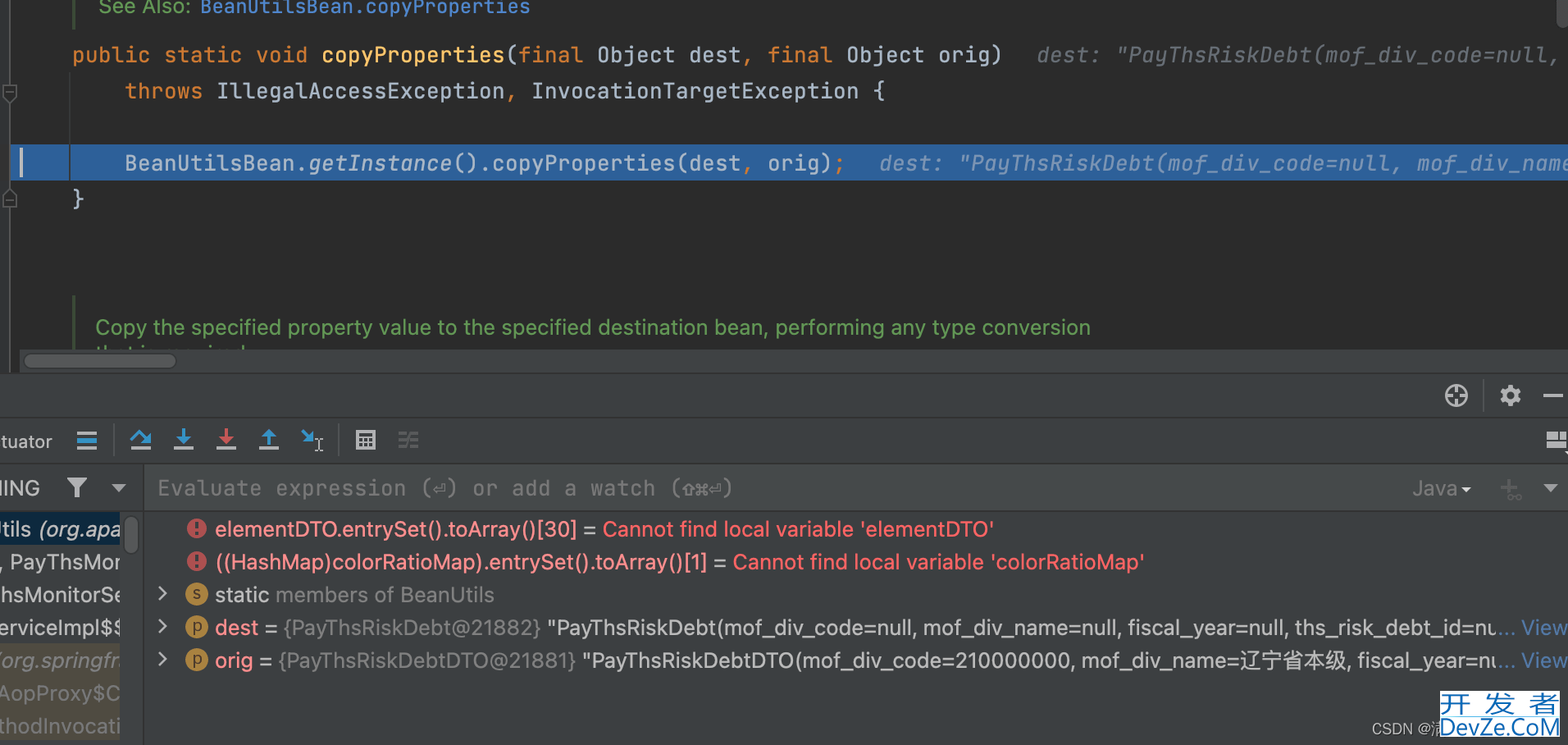Click the View link for orig value
The height and width of the screenshot is (745, 1568).
1543,660
